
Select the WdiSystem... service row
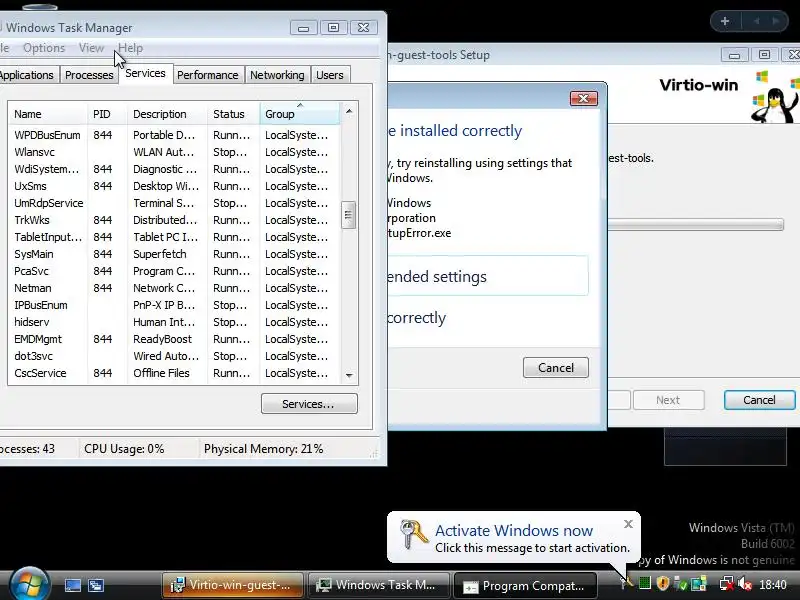click(173, 169)
